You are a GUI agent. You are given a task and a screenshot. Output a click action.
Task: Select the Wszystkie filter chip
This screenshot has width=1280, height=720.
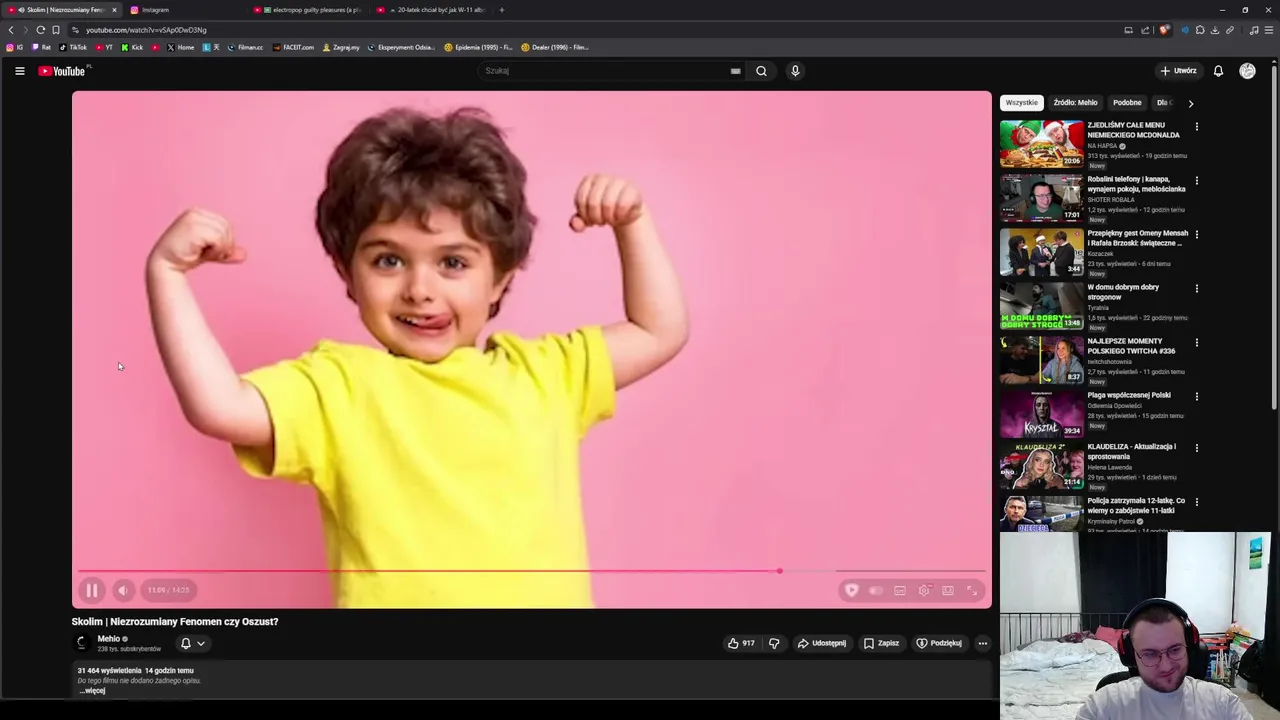pos(1021,103)
